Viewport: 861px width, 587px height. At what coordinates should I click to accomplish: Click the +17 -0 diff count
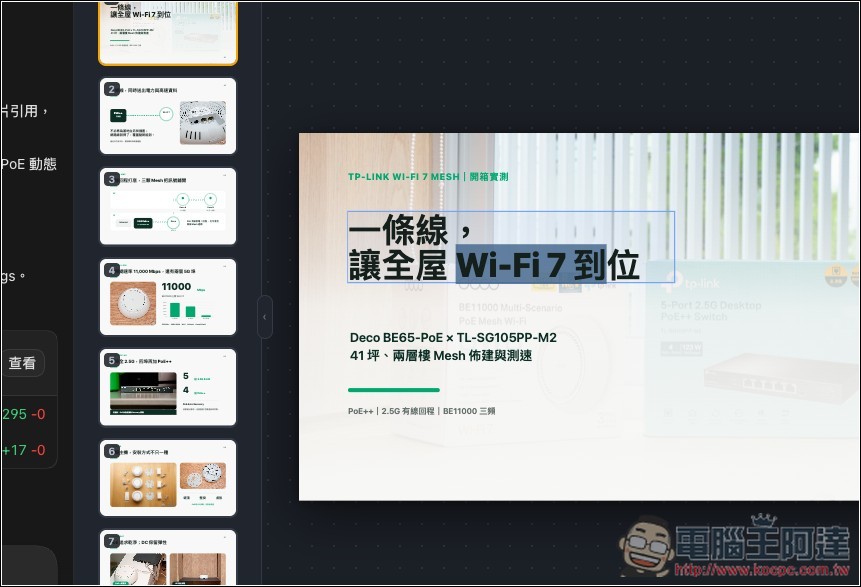(24, 450)
